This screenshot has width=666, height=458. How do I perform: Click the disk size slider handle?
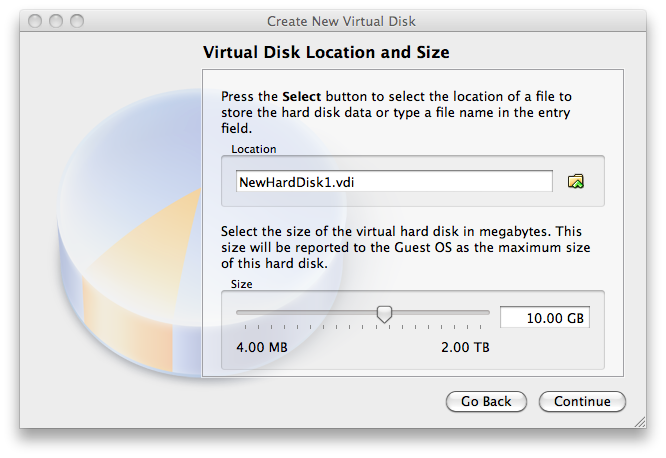384,314
